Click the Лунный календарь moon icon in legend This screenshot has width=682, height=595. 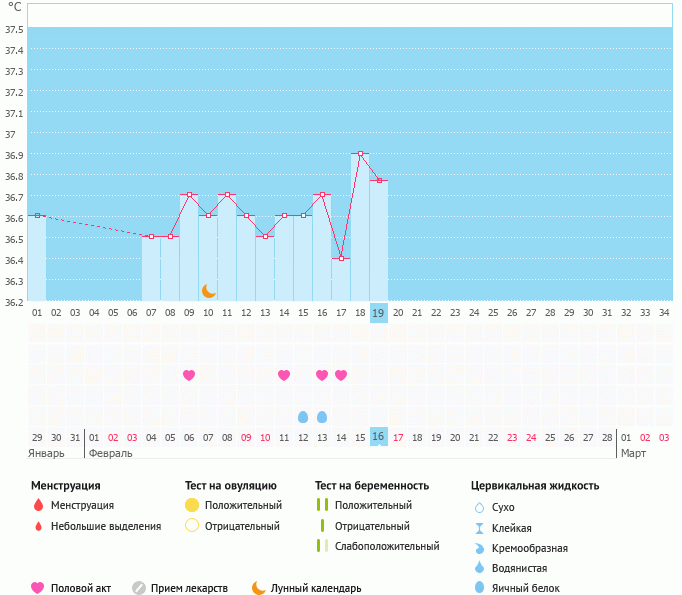[259, 588]
